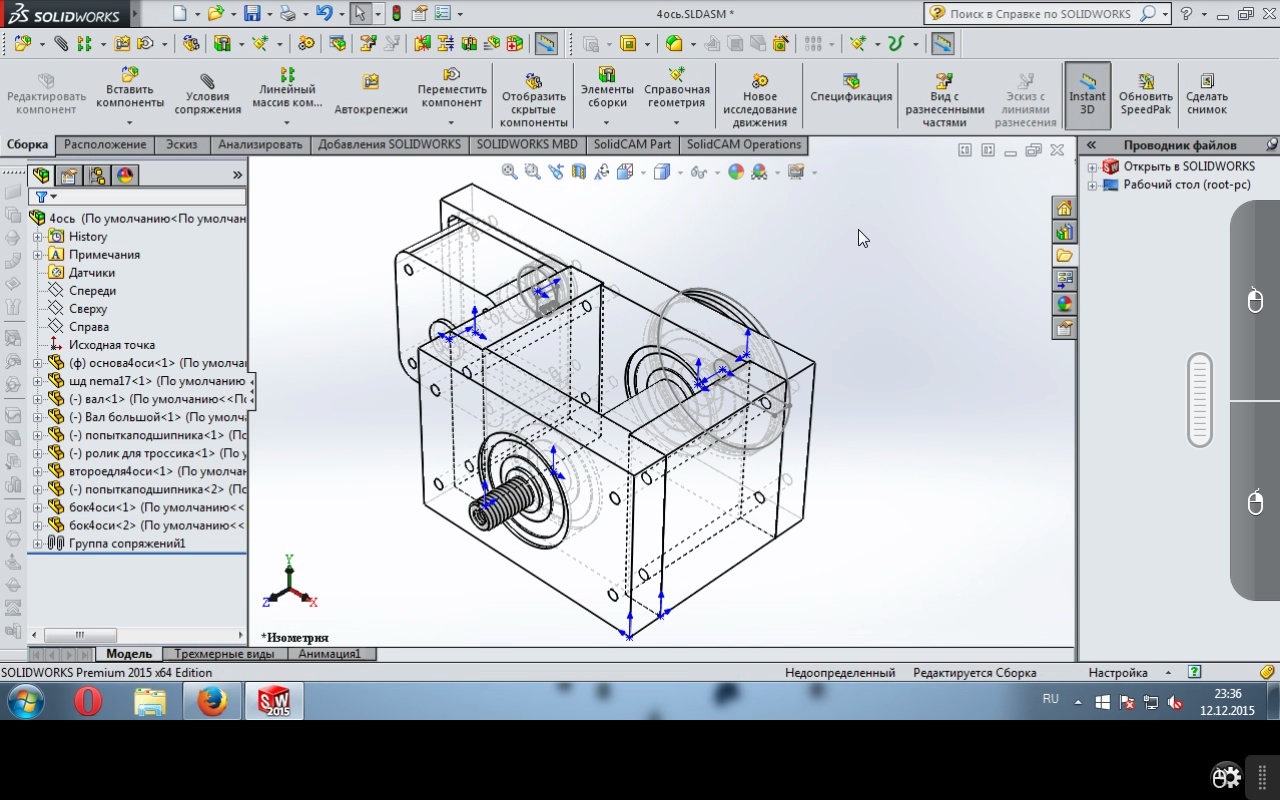Click Сделать снимок tool
The image size is (1280, 800).
tap(1207, 95)
